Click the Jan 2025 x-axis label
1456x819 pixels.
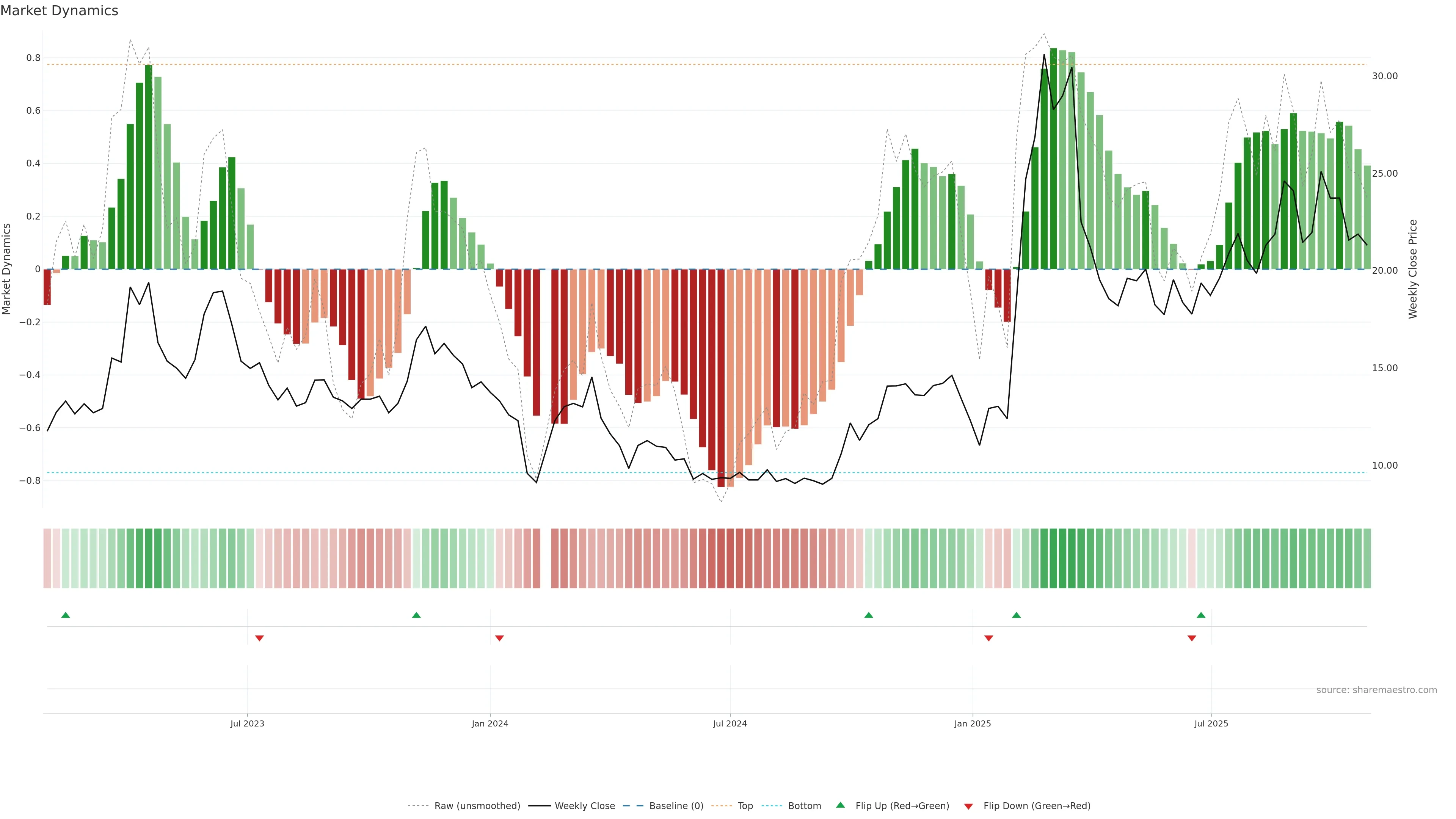(x=972, y=724)
